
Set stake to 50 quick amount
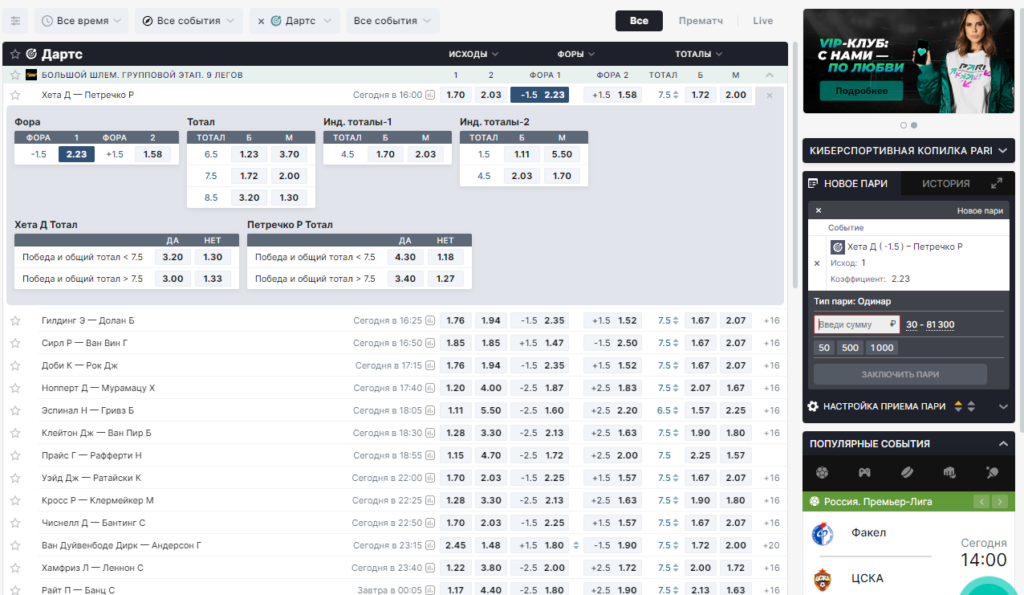pos(824,347)
